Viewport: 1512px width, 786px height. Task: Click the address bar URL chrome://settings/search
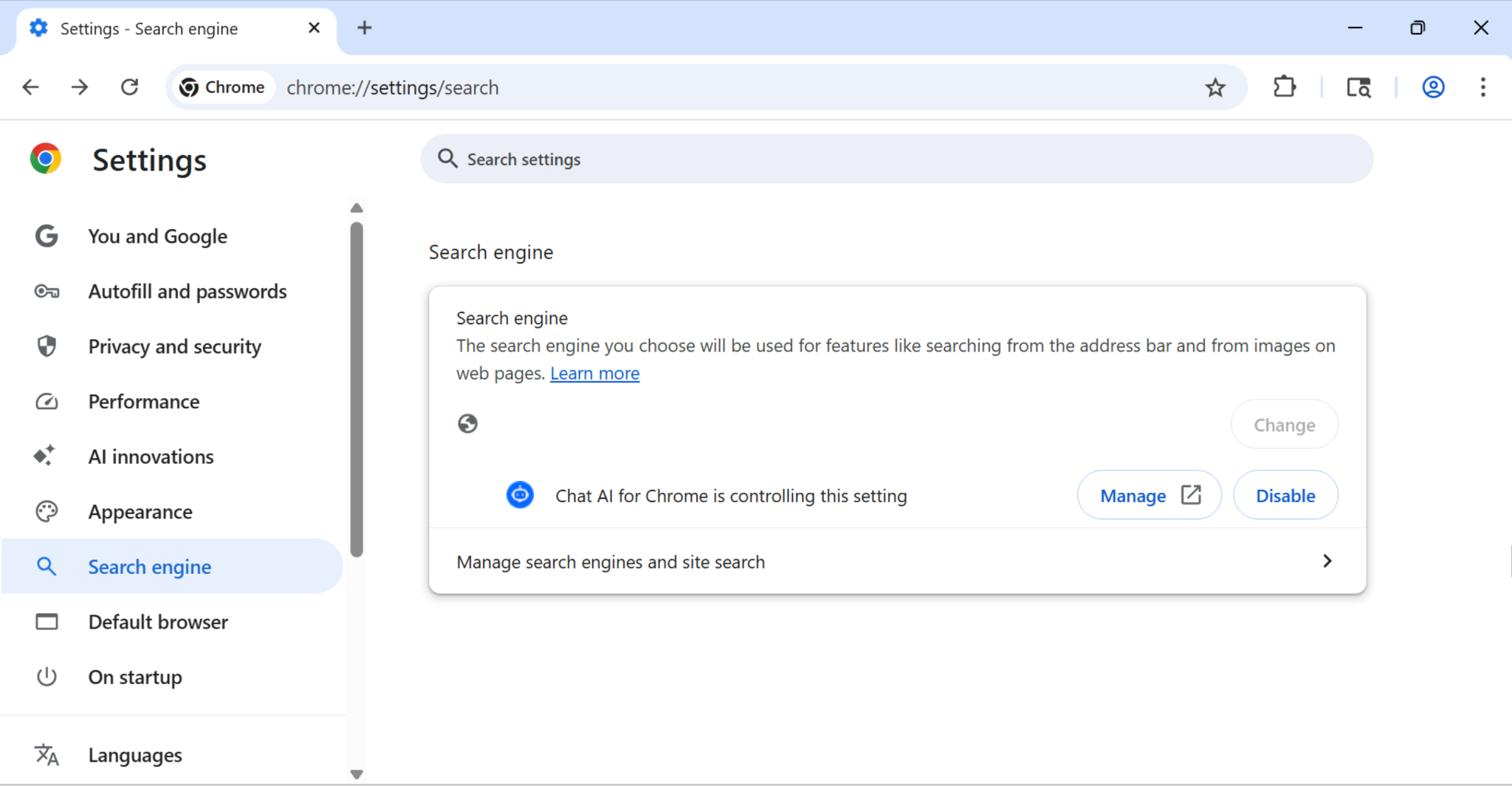click(x=392, y=88)
